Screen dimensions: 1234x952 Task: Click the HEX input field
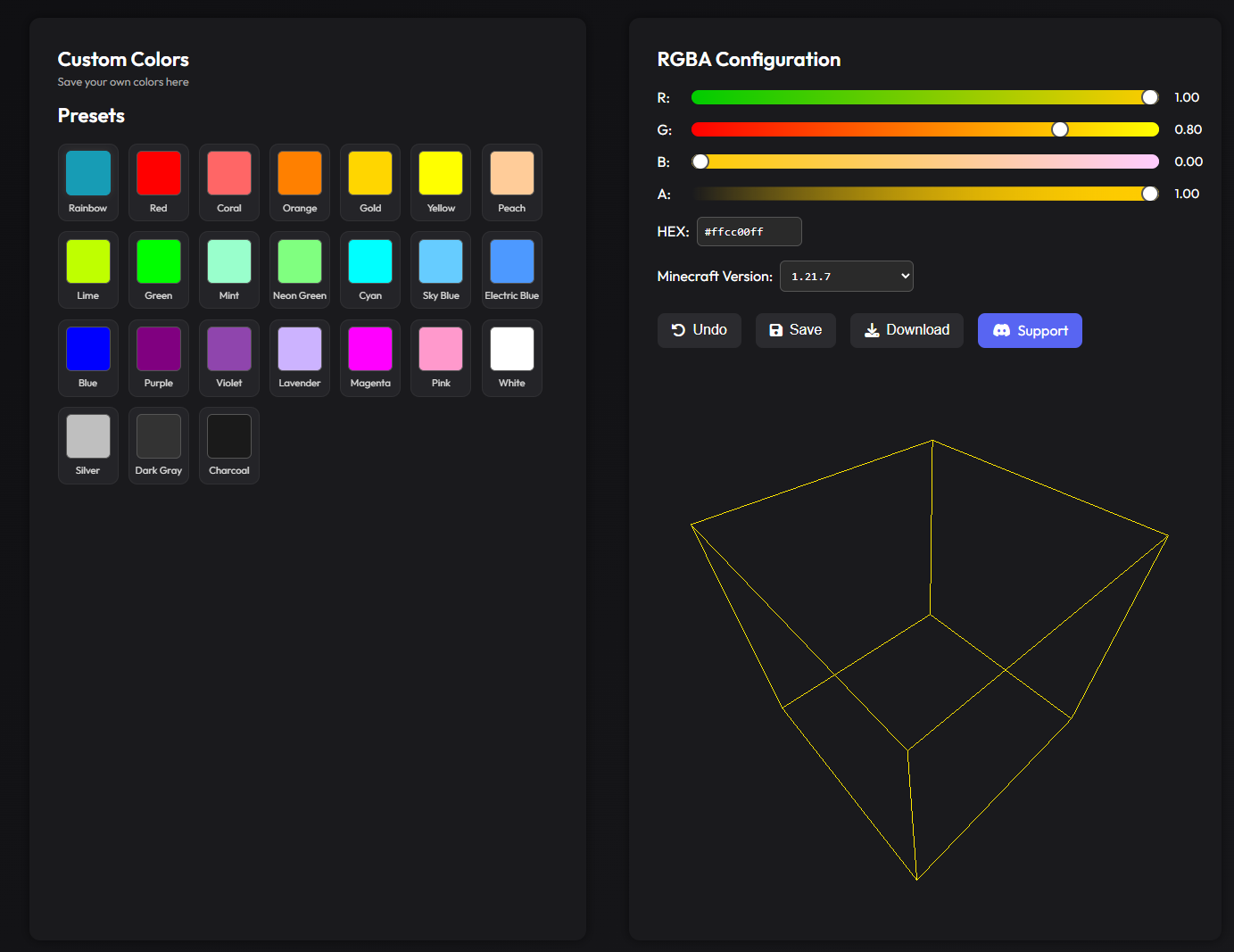pyautogui.click(x=749, y=231)
